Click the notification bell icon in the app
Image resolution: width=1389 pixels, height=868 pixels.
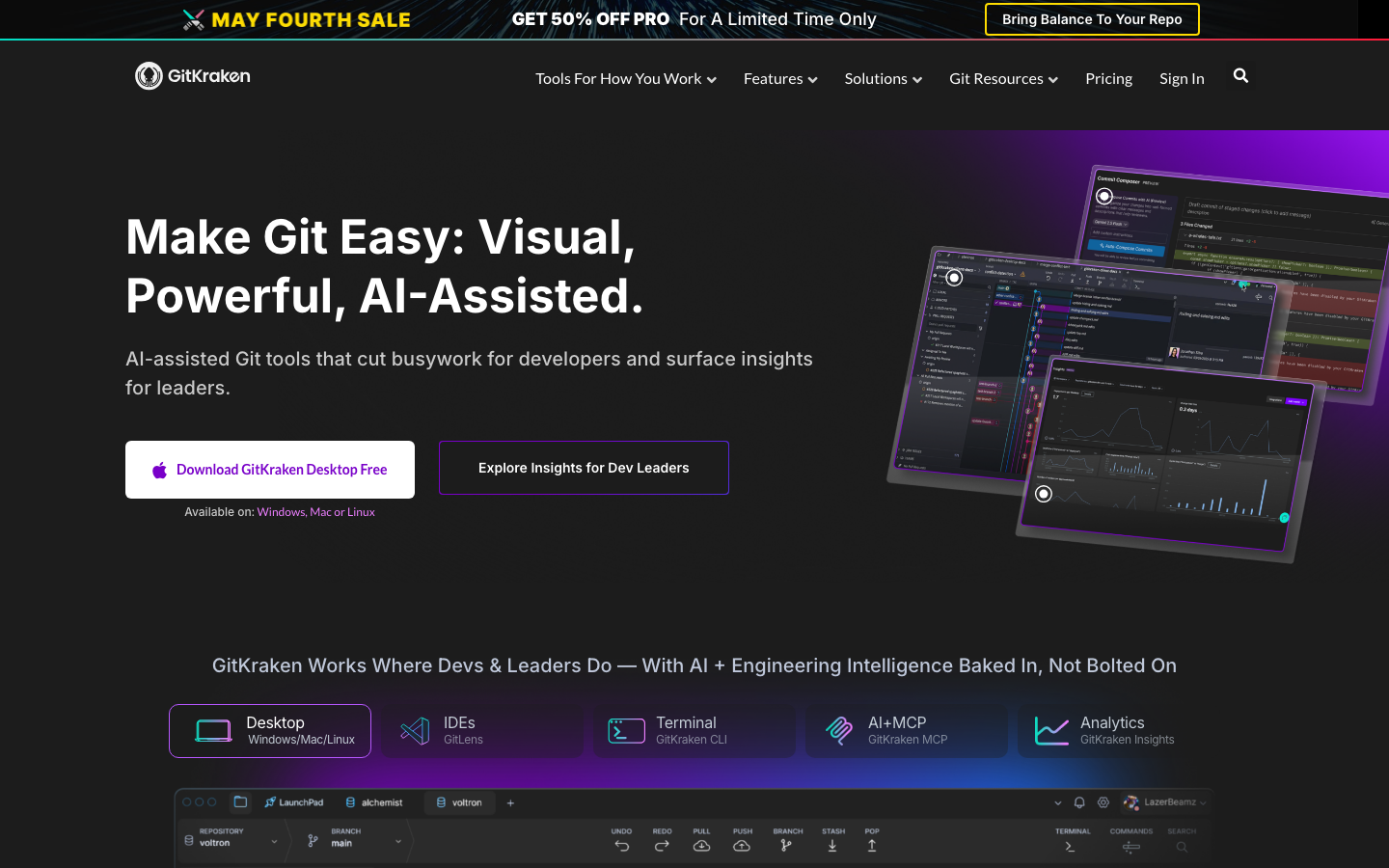[x=1079, y=802]
